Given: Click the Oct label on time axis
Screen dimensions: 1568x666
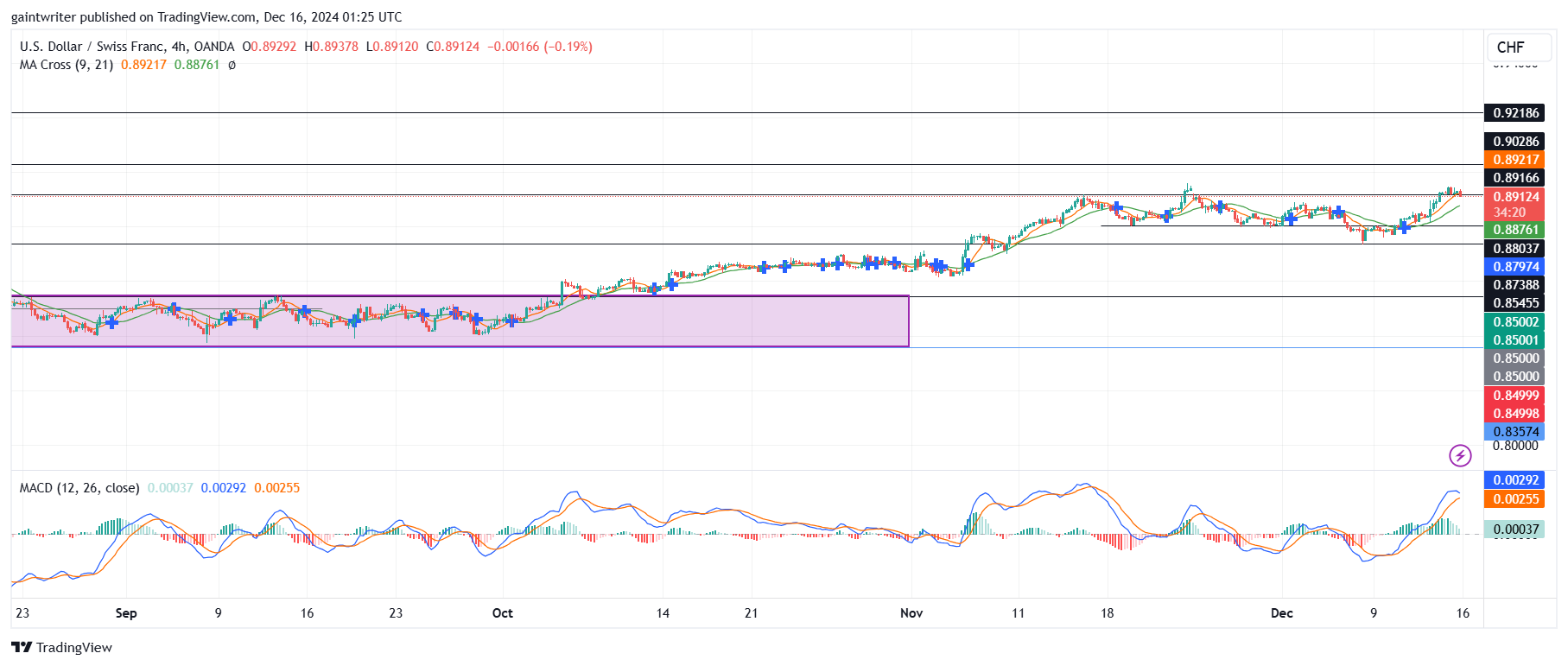Looking at the screenshot, I should 502,613.
